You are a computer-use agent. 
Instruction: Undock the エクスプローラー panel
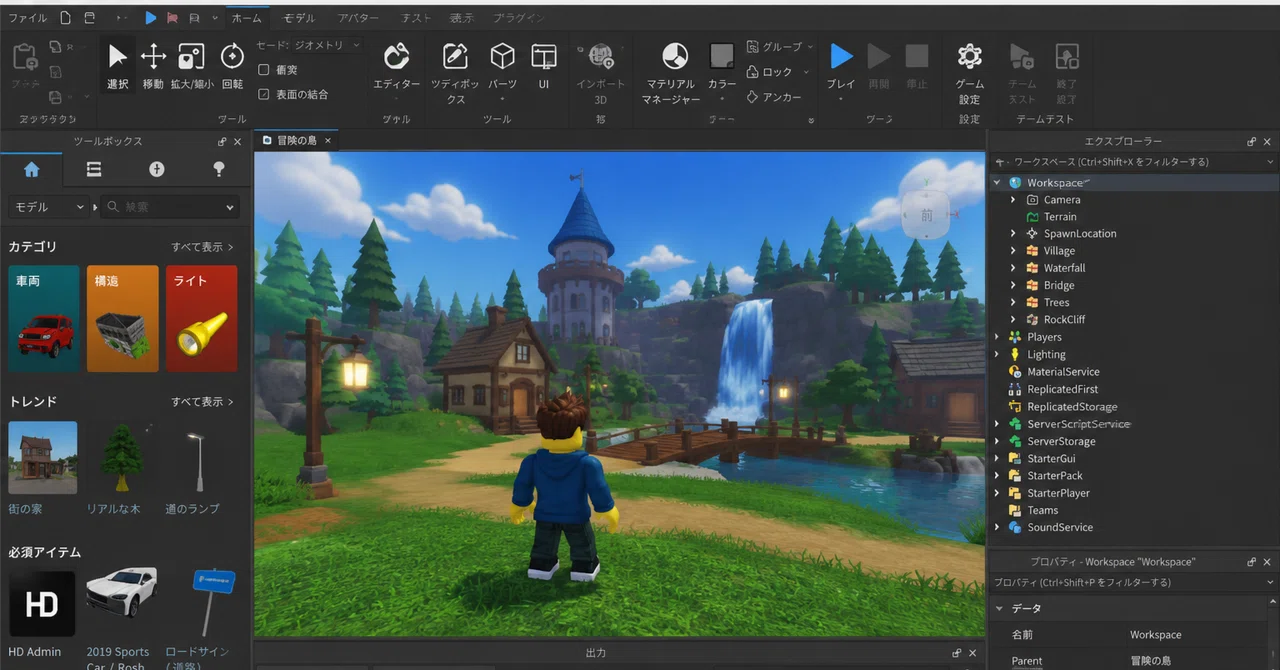click(1252, 142)
